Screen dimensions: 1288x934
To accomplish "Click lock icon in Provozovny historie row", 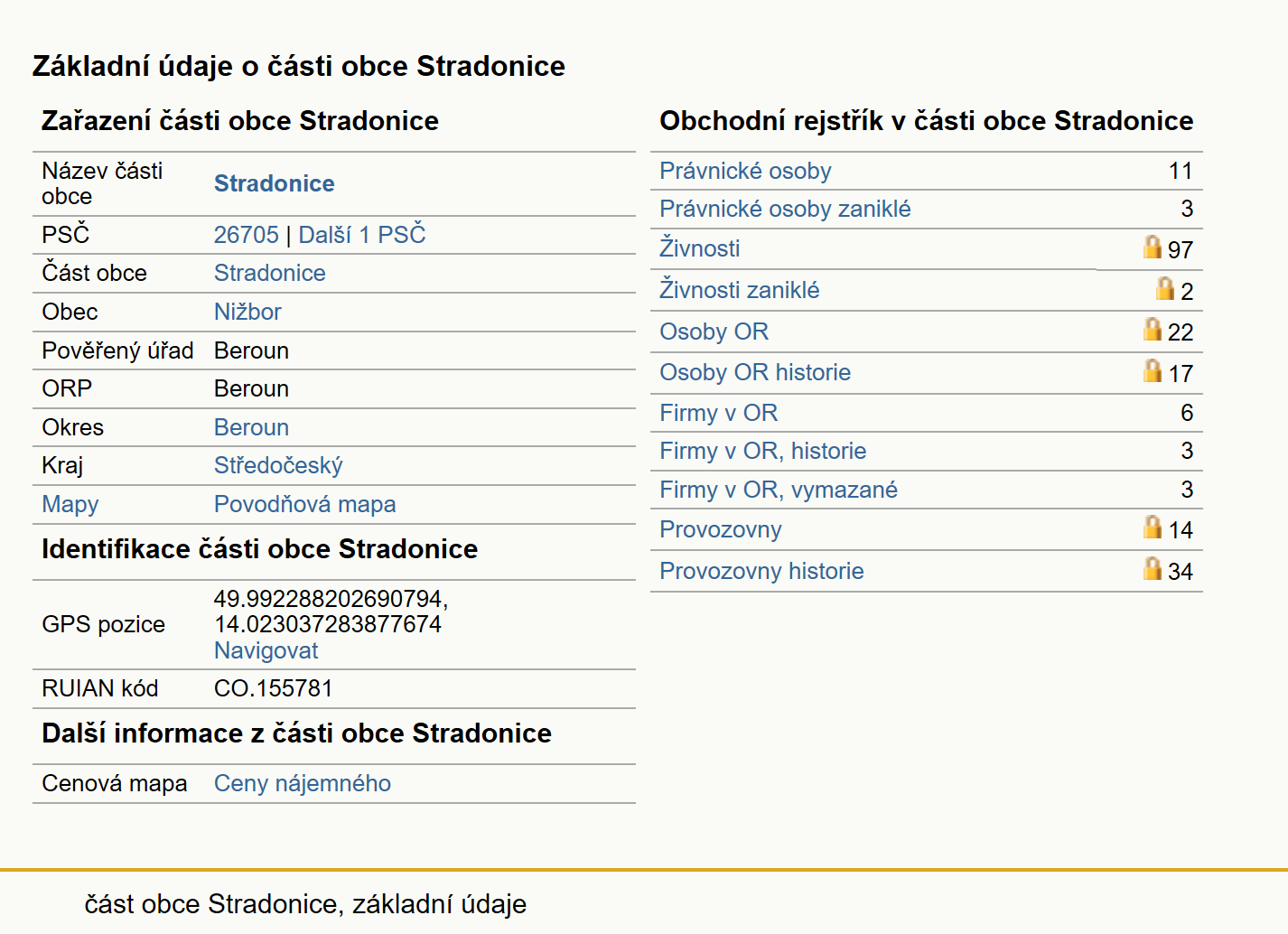I will click(1152, 568).
